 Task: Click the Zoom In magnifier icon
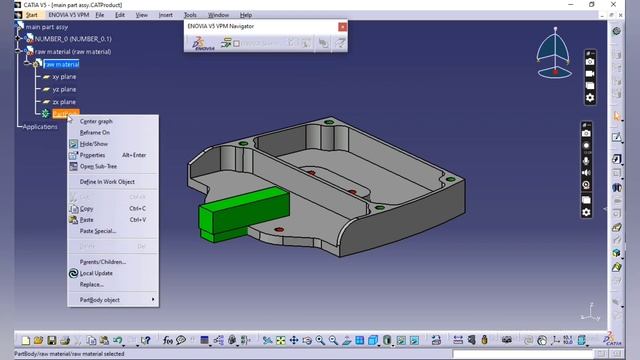pyautogui.click(x=320, y=340)
